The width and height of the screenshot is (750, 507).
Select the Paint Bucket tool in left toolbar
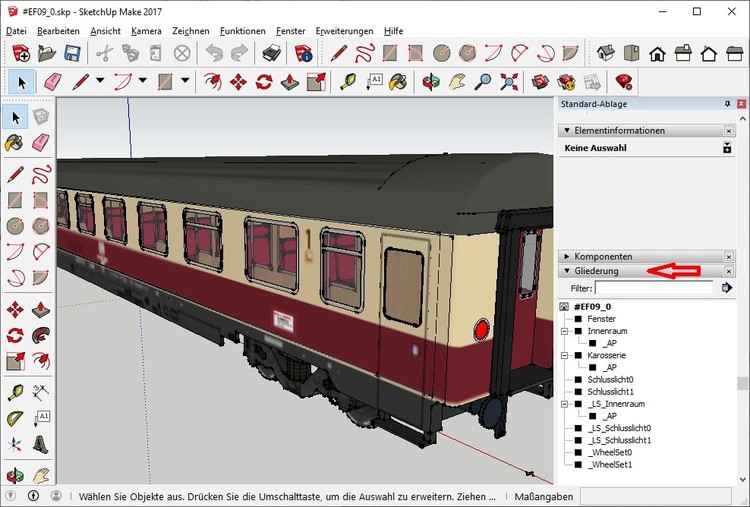point(16,145)
